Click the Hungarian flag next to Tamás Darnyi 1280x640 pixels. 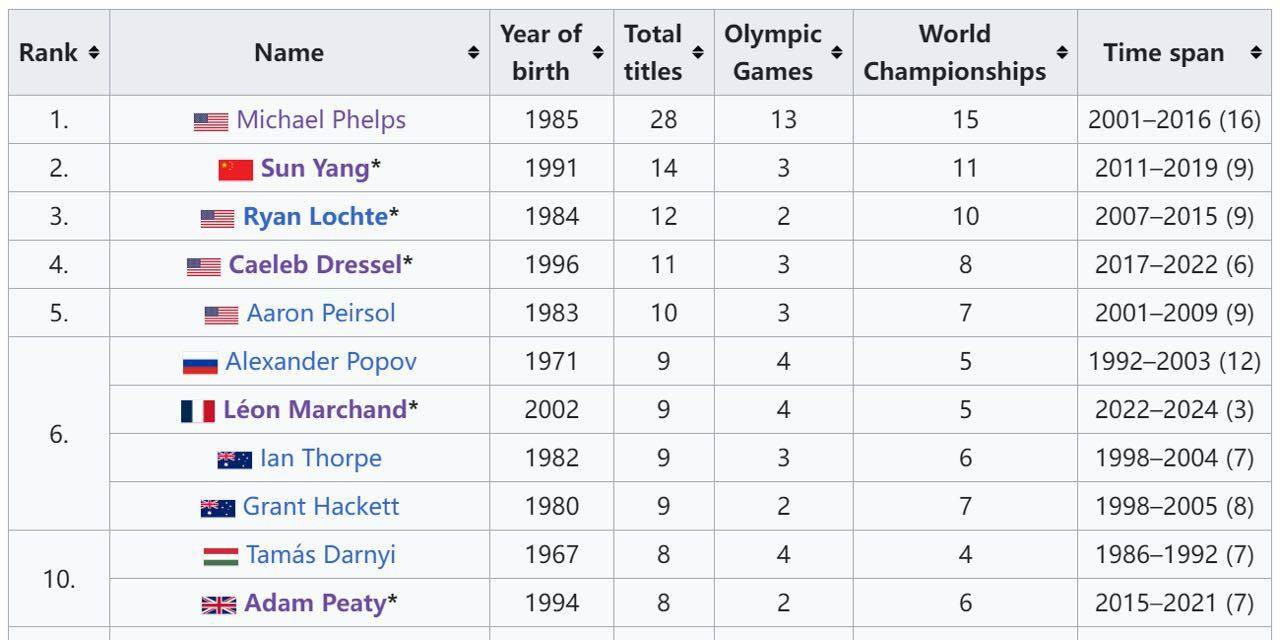click(x=220, y=556)
